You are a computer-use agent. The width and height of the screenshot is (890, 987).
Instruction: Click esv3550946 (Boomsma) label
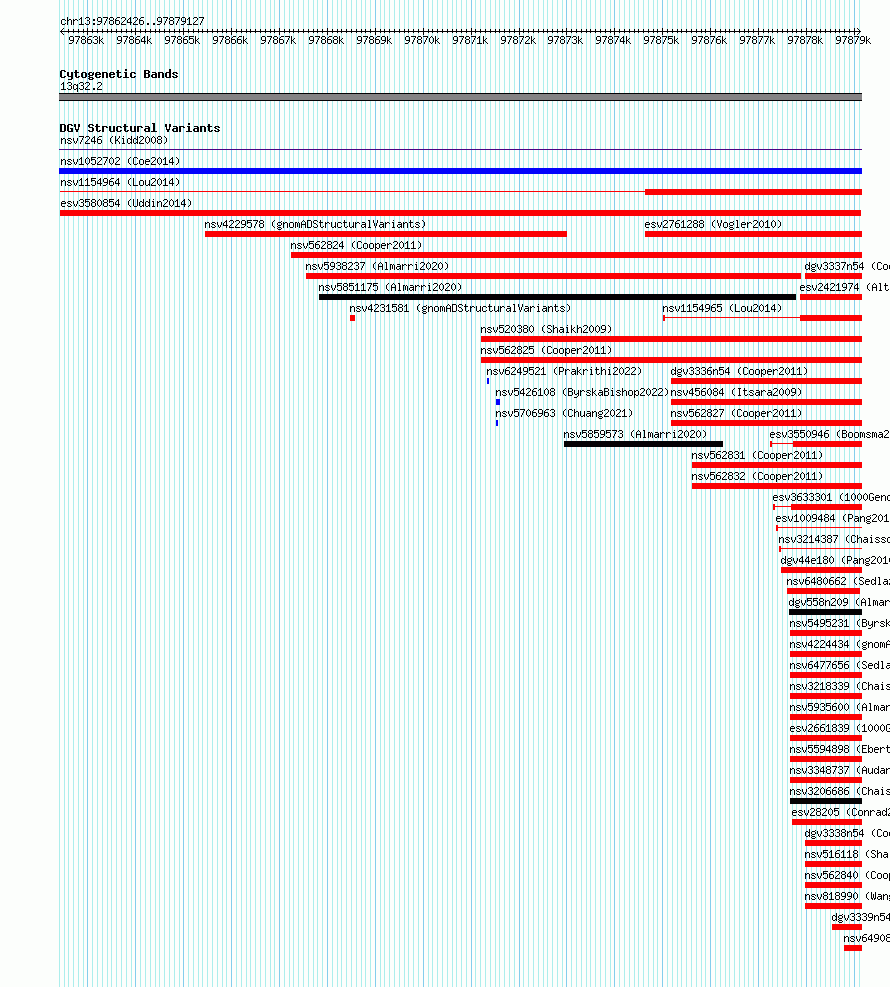click(x=830, y=434)
